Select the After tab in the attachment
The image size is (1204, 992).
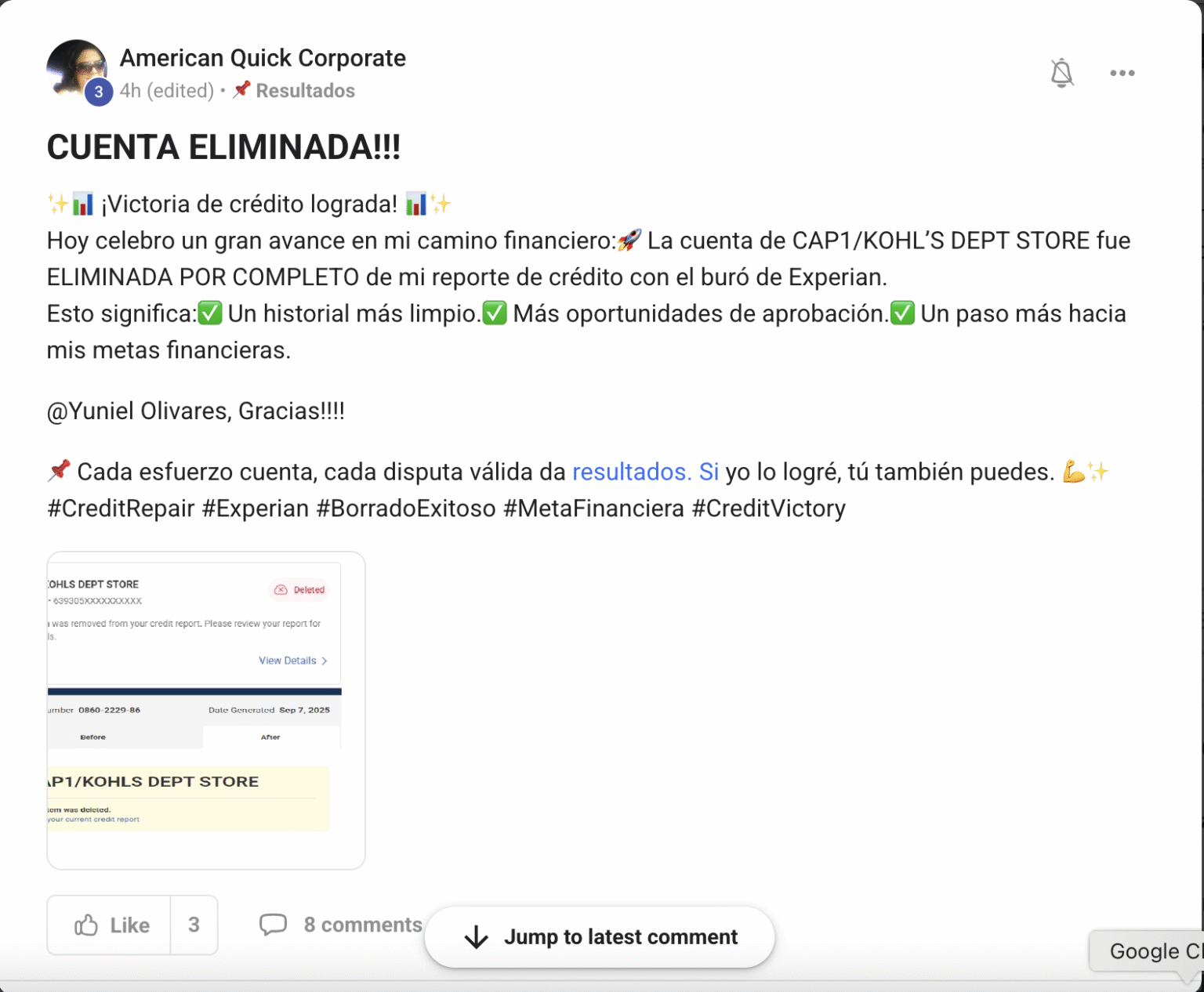[270, 737]
